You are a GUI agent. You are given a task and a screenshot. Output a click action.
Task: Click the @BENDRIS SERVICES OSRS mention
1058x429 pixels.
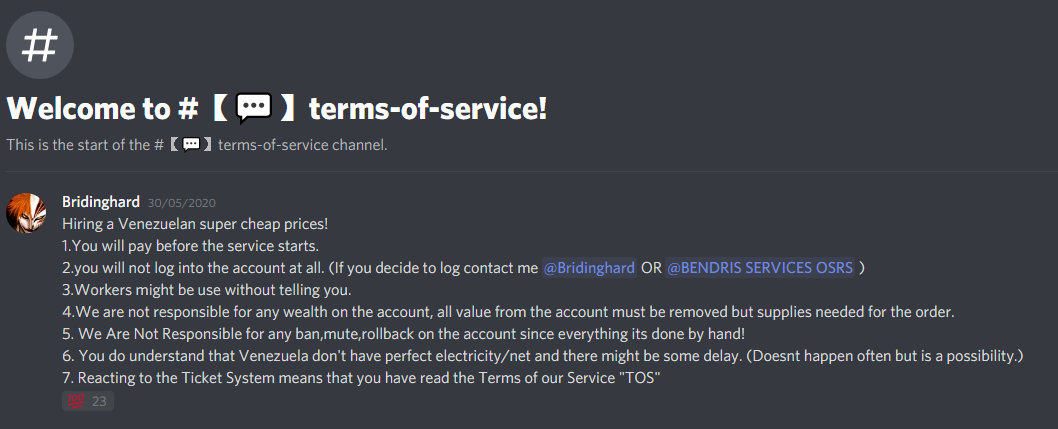[760, 268]
